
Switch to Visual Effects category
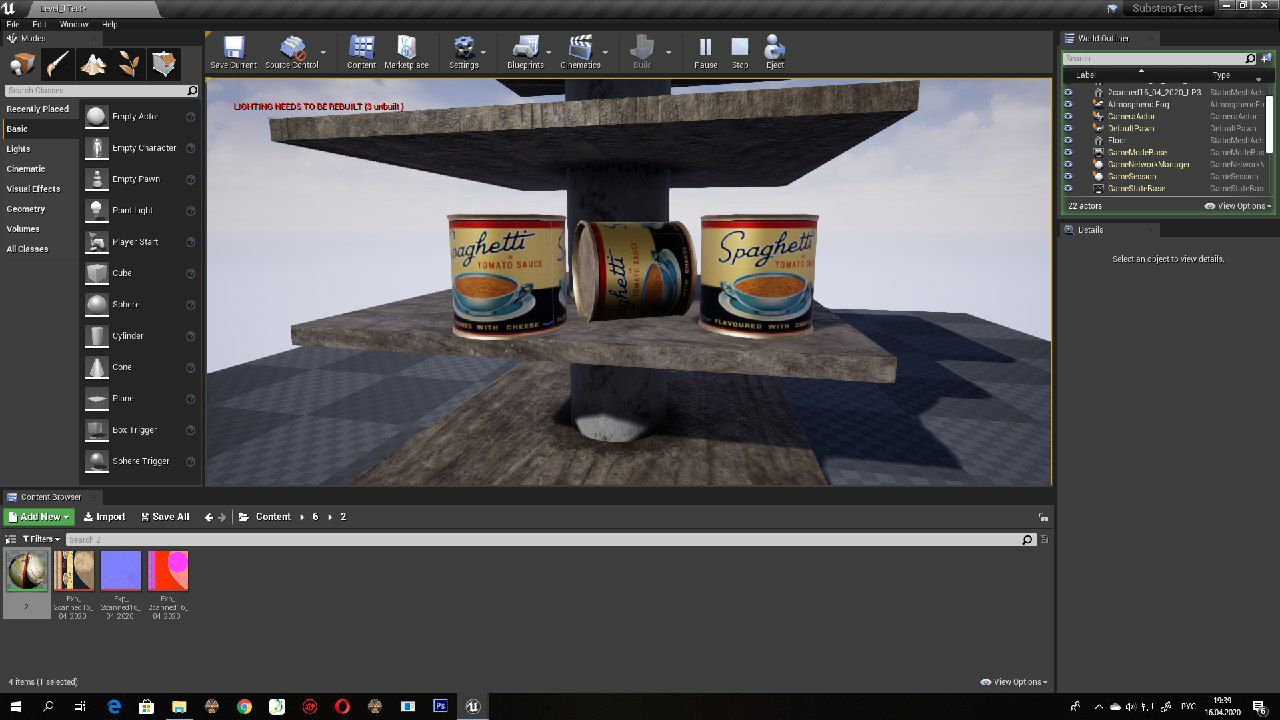40,189
